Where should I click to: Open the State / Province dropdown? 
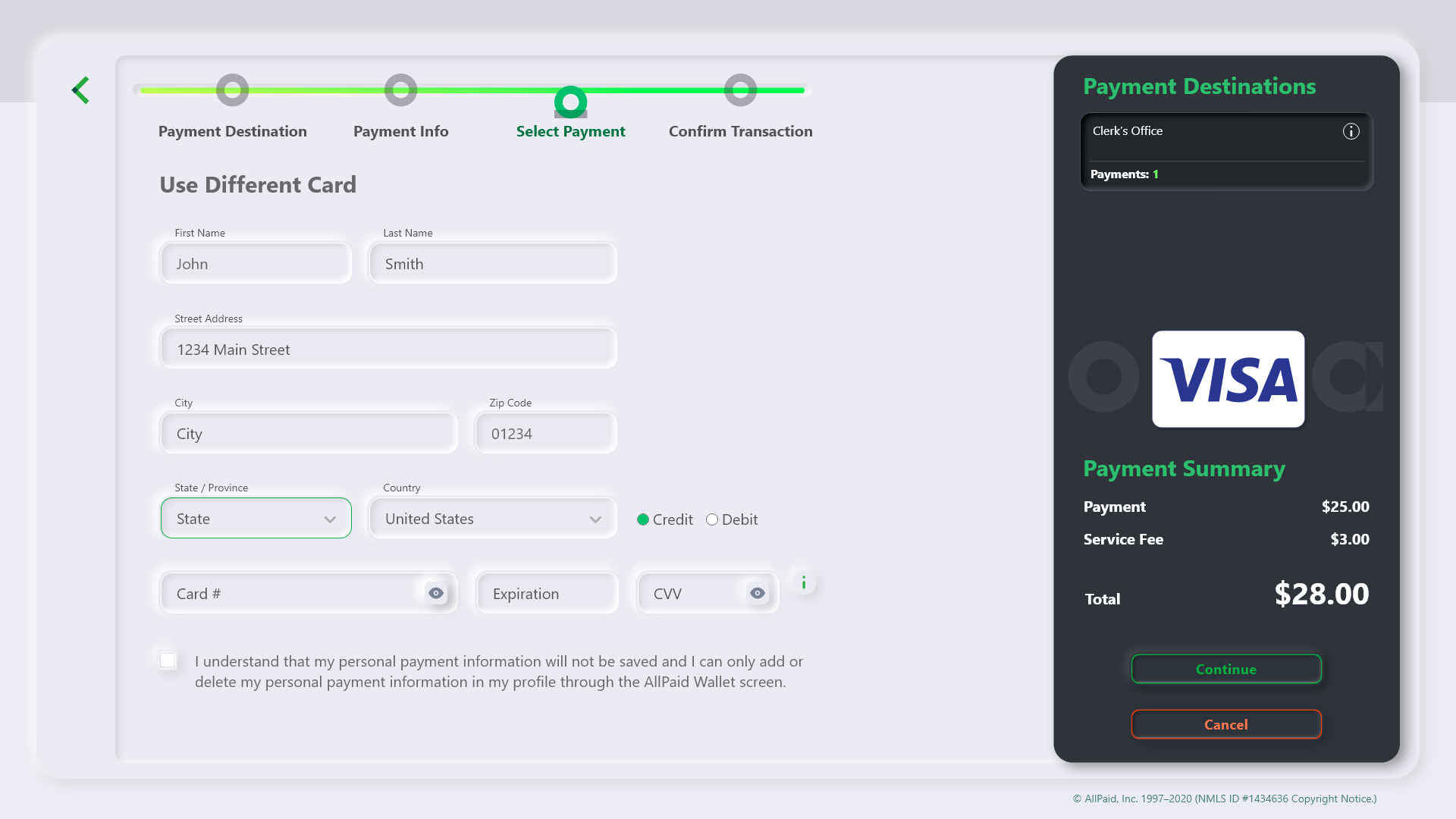(256, 519)
